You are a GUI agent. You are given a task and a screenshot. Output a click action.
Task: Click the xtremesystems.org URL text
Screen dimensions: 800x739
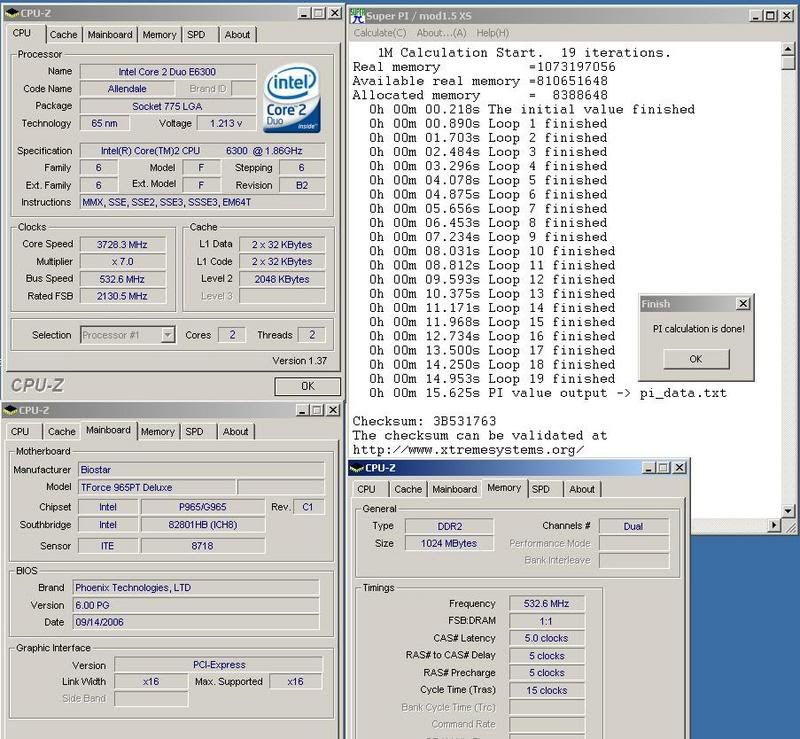pos(468,450)
